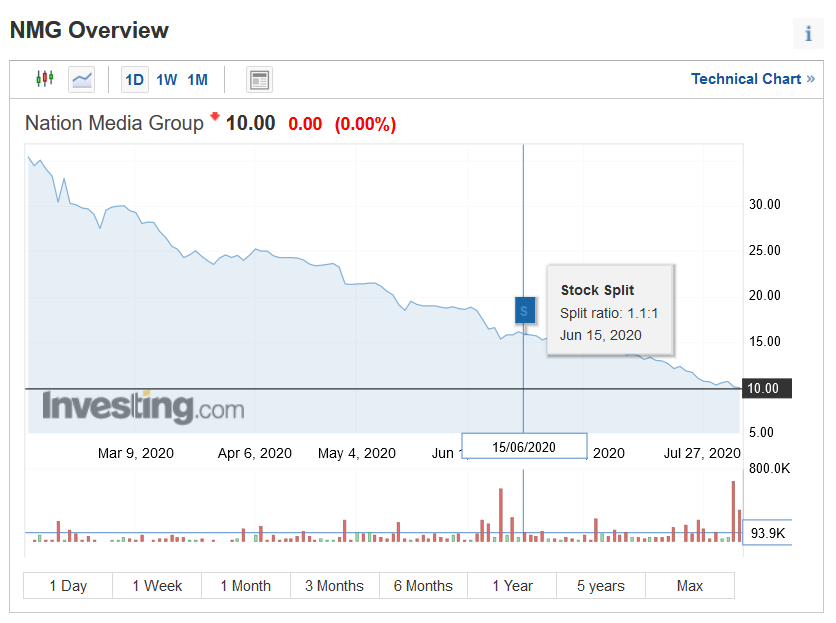
Task: Select the 1D interval
Action: point(134,80)
